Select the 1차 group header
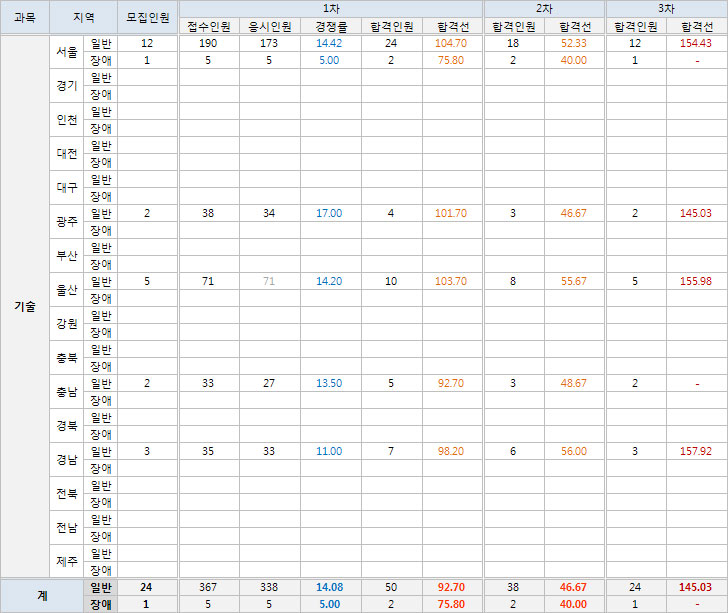The image size is (728, 613). [x=331, y=8]
